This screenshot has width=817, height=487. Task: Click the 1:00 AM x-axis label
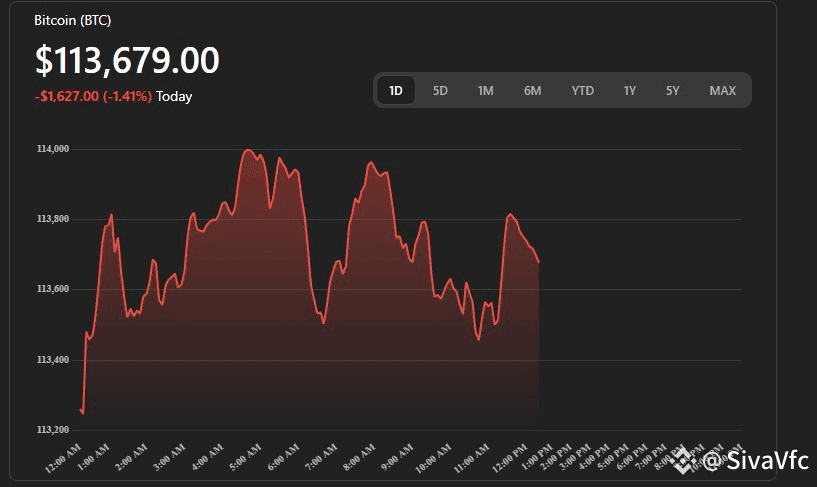(x=94, y=457)
